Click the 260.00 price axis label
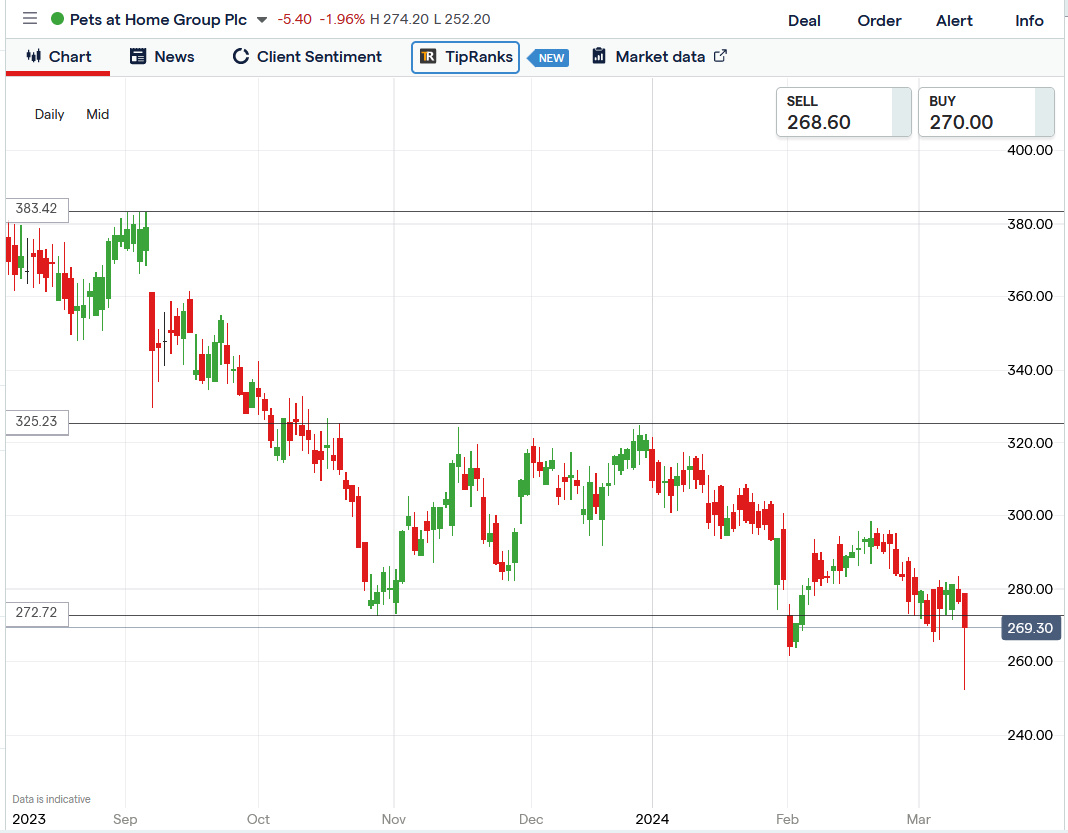The height and width of the screenshot is (833, 1068). tap(1030, 661)
